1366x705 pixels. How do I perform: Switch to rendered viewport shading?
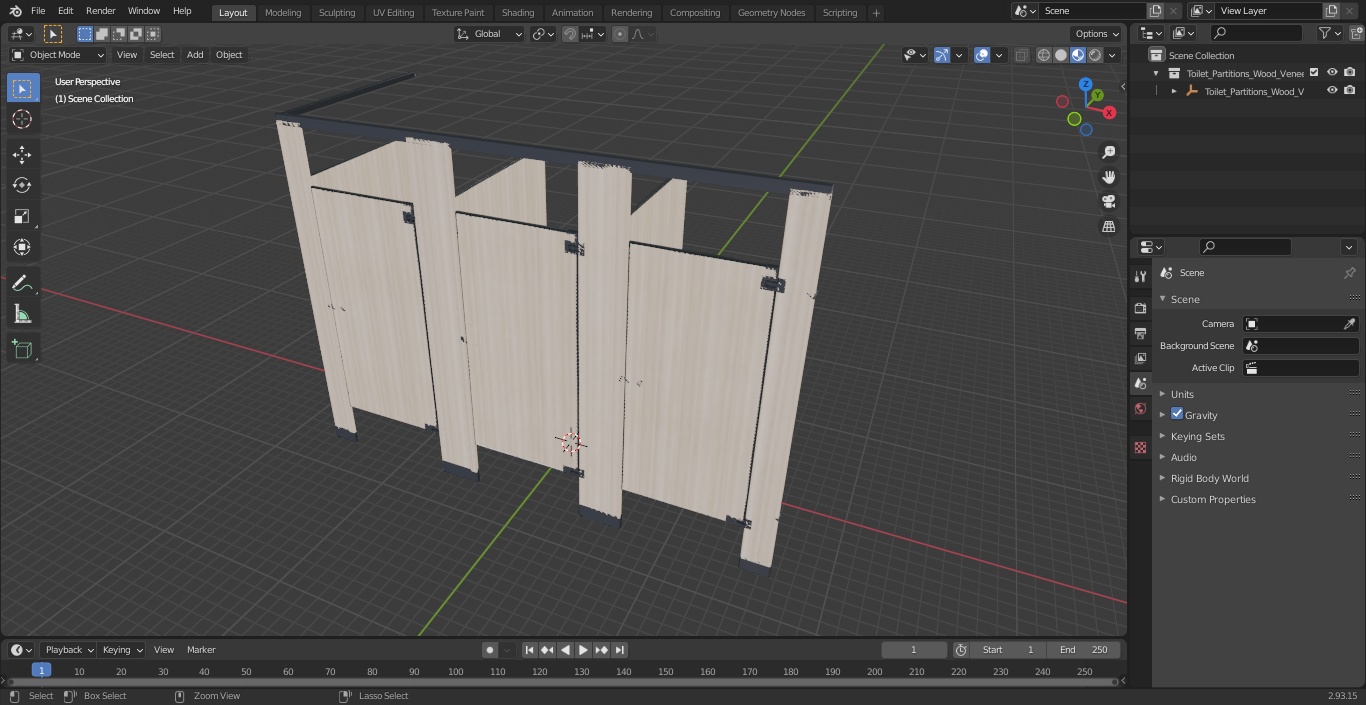(1095, 55)
